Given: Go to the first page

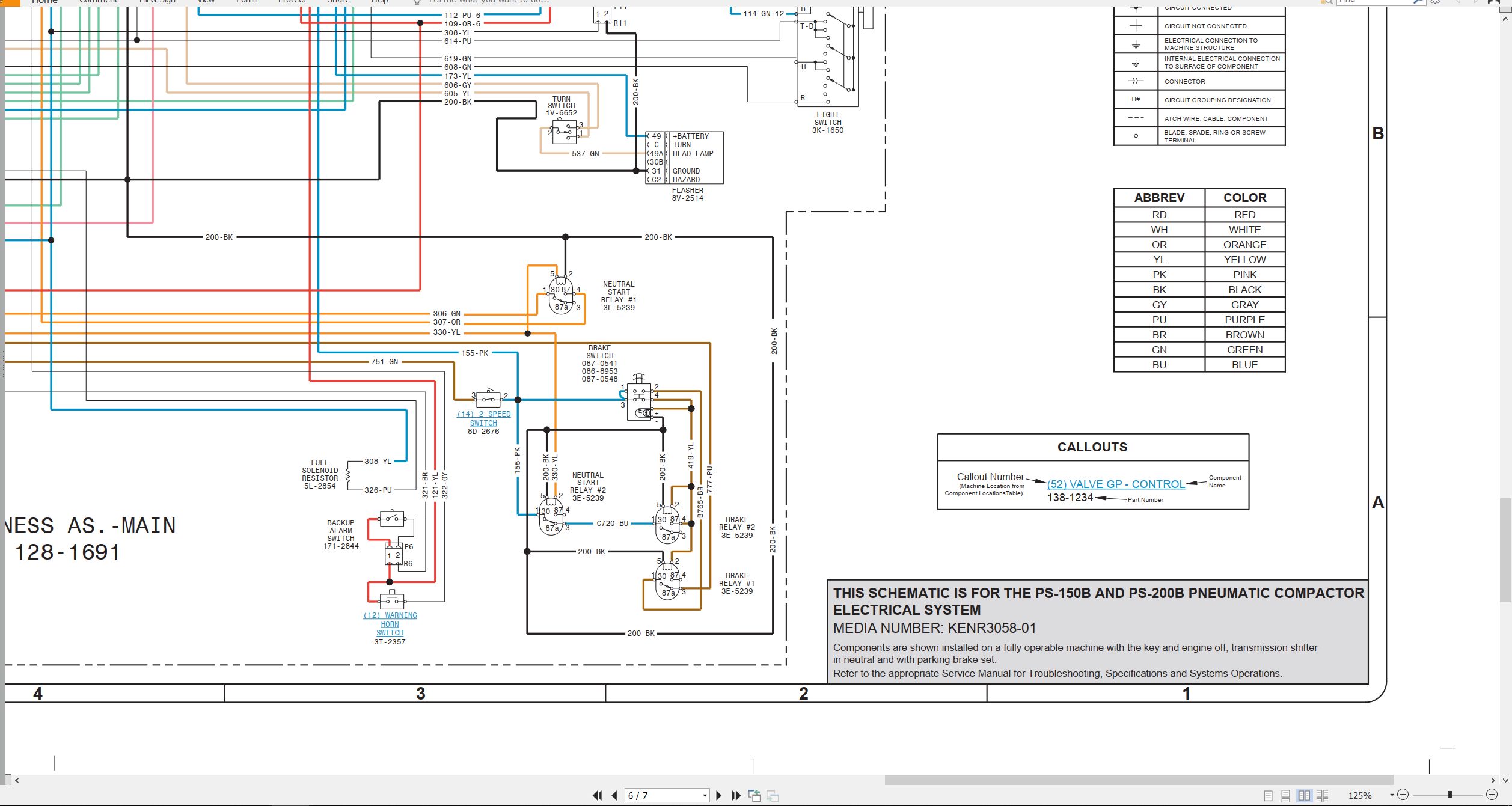Looking at the screenshot, I should 597,795.
